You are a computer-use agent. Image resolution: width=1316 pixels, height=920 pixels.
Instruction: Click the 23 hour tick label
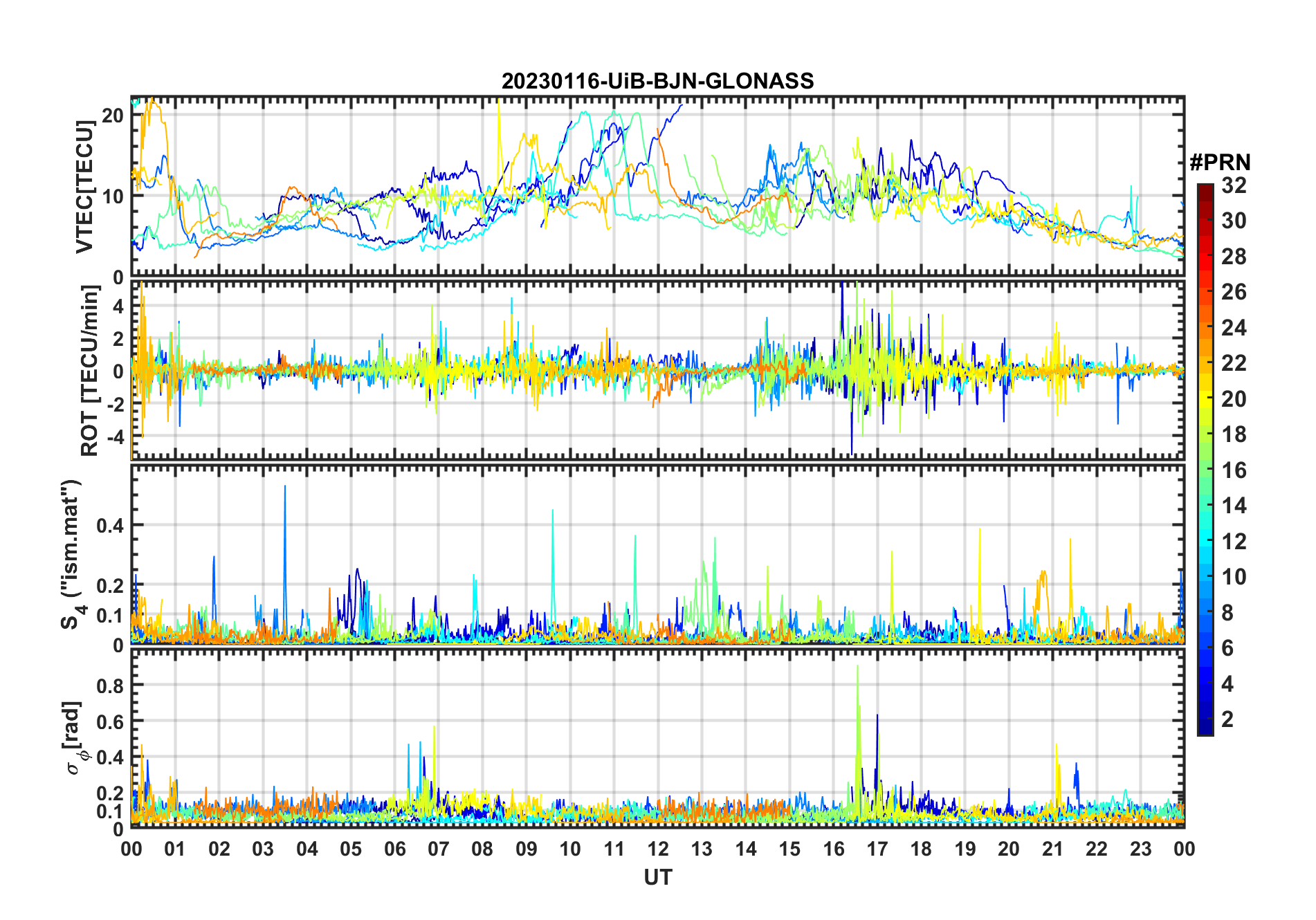[1140, 849]
